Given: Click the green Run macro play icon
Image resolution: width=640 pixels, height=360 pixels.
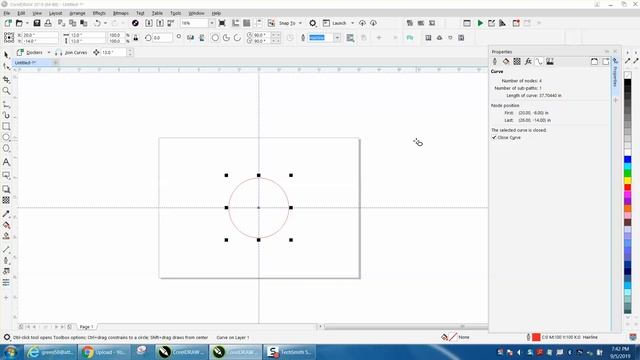Looking at the screenshot, I should (480, 23).
